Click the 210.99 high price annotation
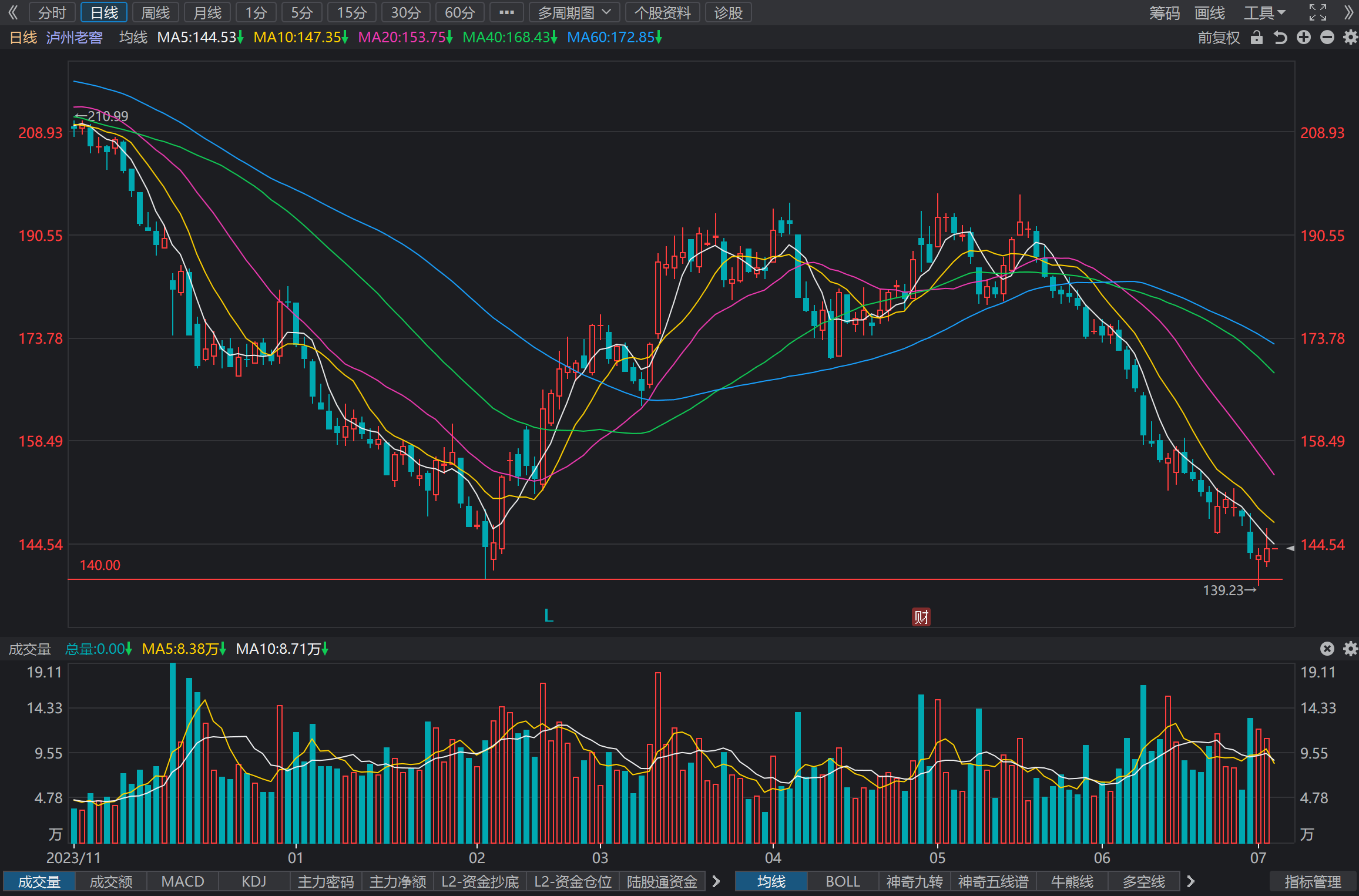Viewport: 1359px width, 896px height. click(x=101, y=116)
